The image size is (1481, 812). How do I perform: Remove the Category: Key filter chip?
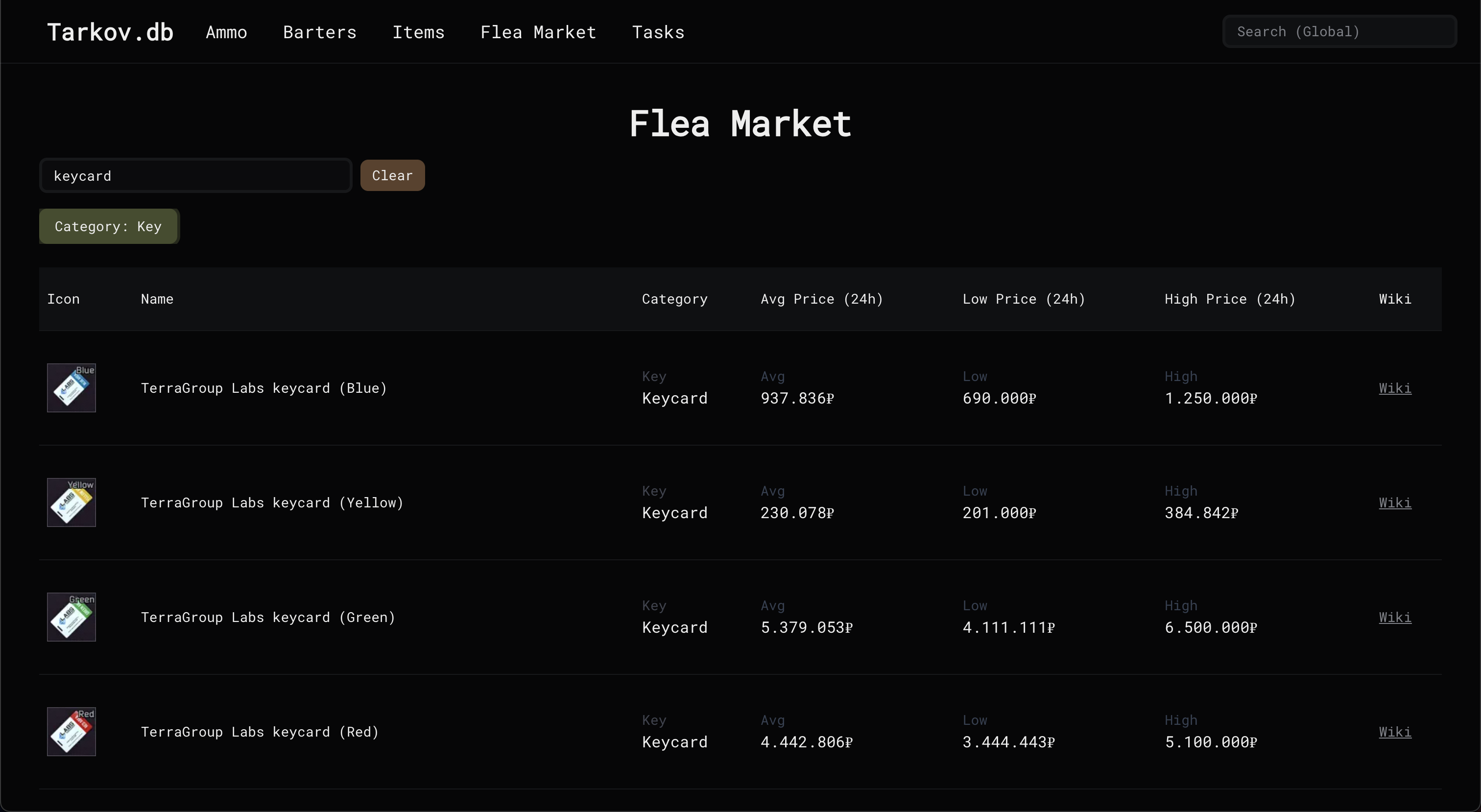pyautogui.click(x=108, y=226)
